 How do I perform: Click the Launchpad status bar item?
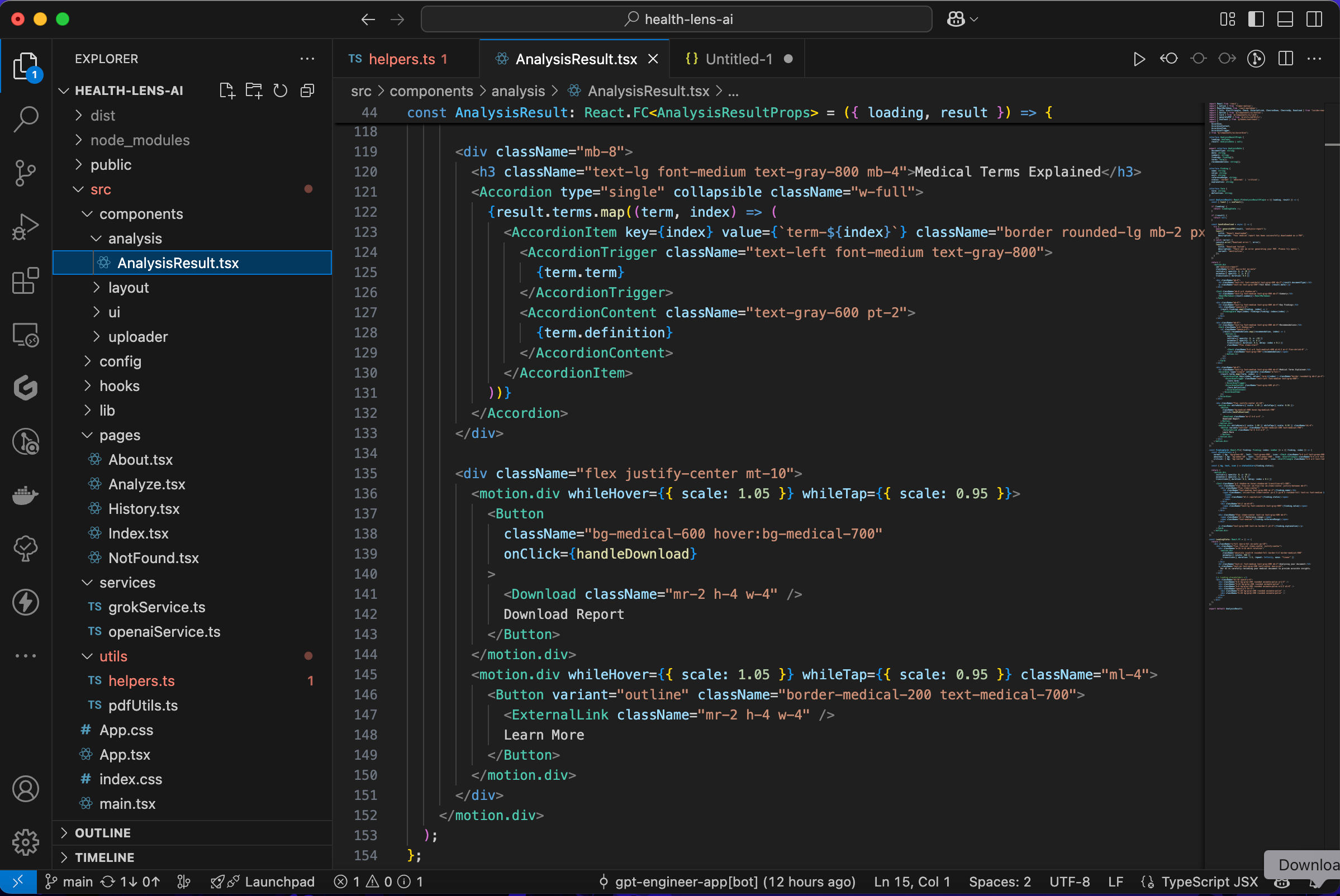(263, 881)
